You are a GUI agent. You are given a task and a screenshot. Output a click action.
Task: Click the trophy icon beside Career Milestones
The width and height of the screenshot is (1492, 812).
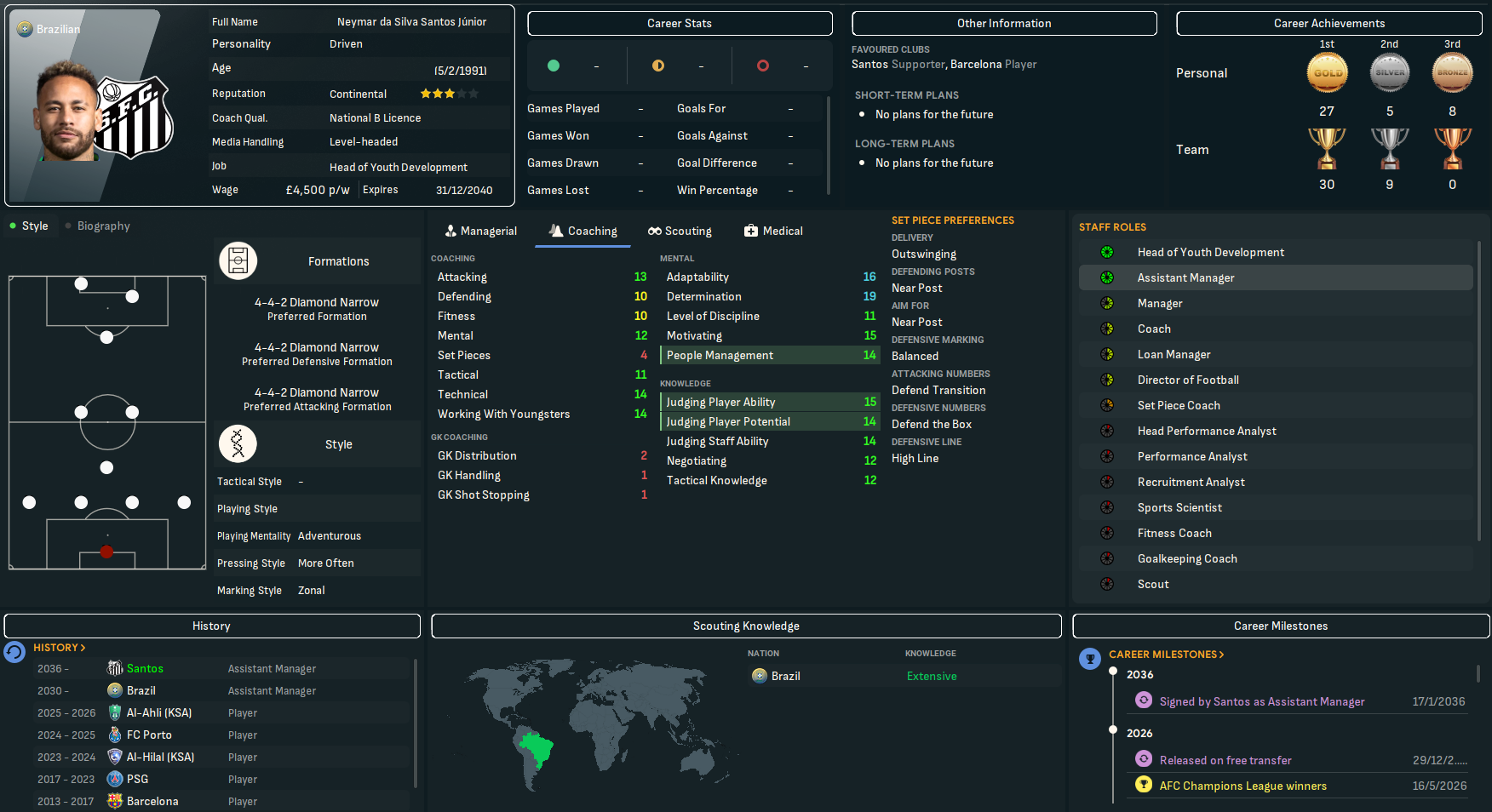(1090, 658)
